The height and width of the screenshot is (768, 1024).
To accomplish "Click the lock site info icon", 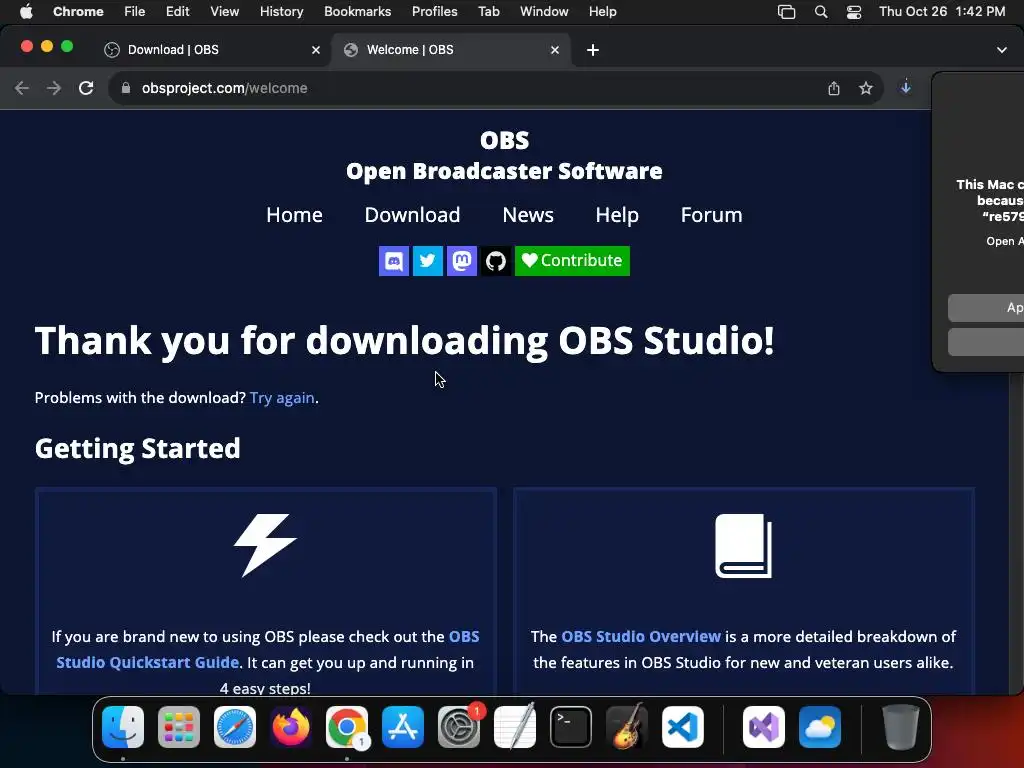I will [126, 88].
